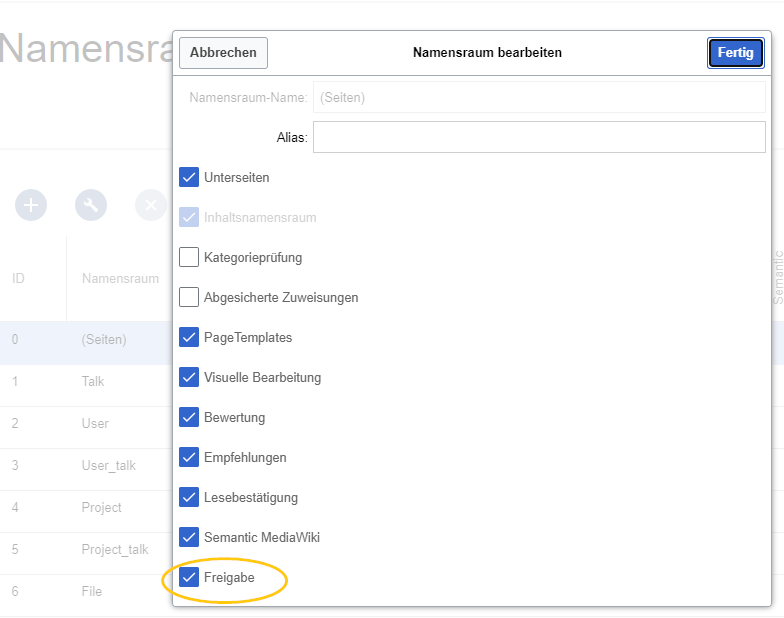Viewport: 784px width, 618px height.
Task: Select the Project namespace row
Action: point(101,507)
